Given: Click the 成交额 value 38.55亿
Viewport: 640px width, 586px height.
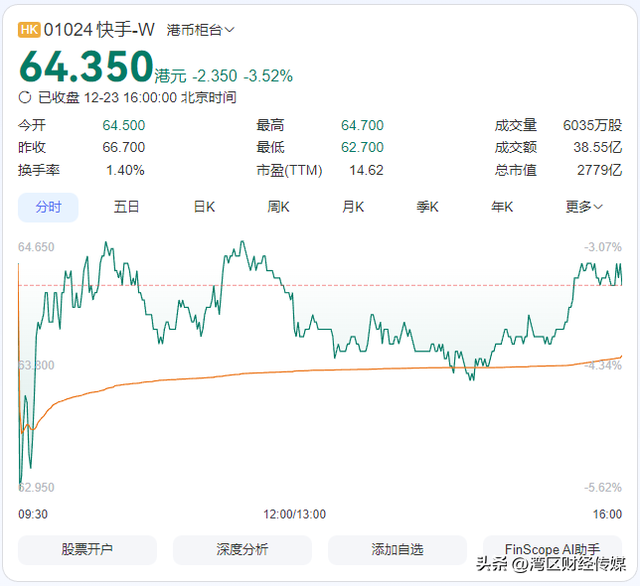Looking at the screenshot, I should tap(598, 147).
